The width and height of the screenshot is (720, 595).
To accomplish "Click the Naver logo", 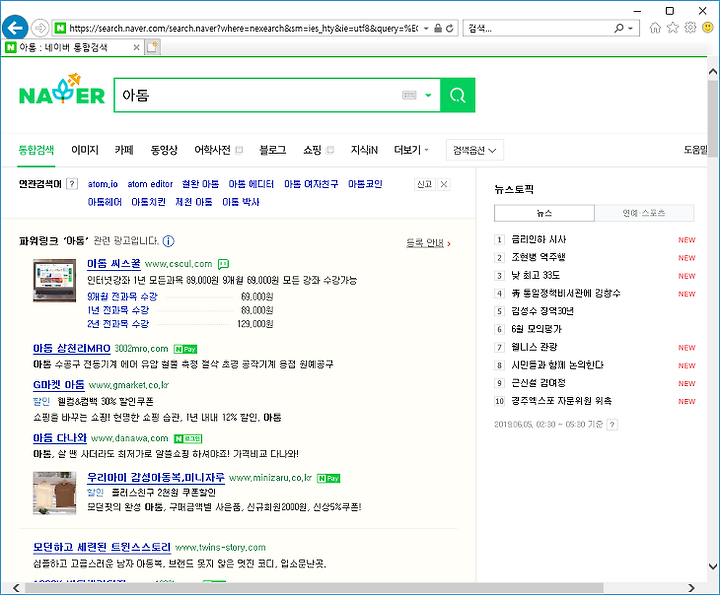I will tap(62, 90).
